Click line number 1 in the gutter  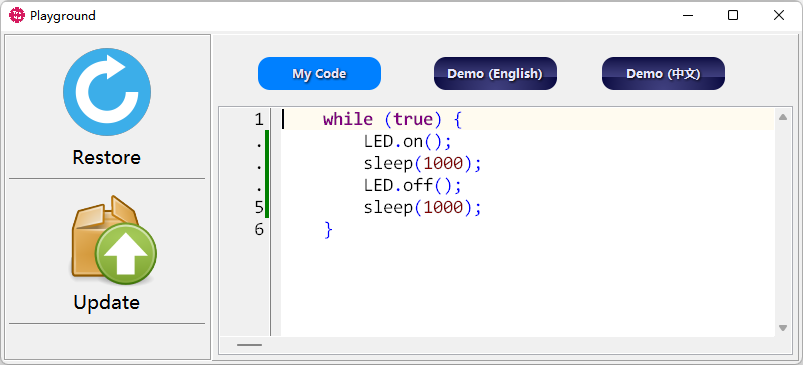[x=259, y=120]
